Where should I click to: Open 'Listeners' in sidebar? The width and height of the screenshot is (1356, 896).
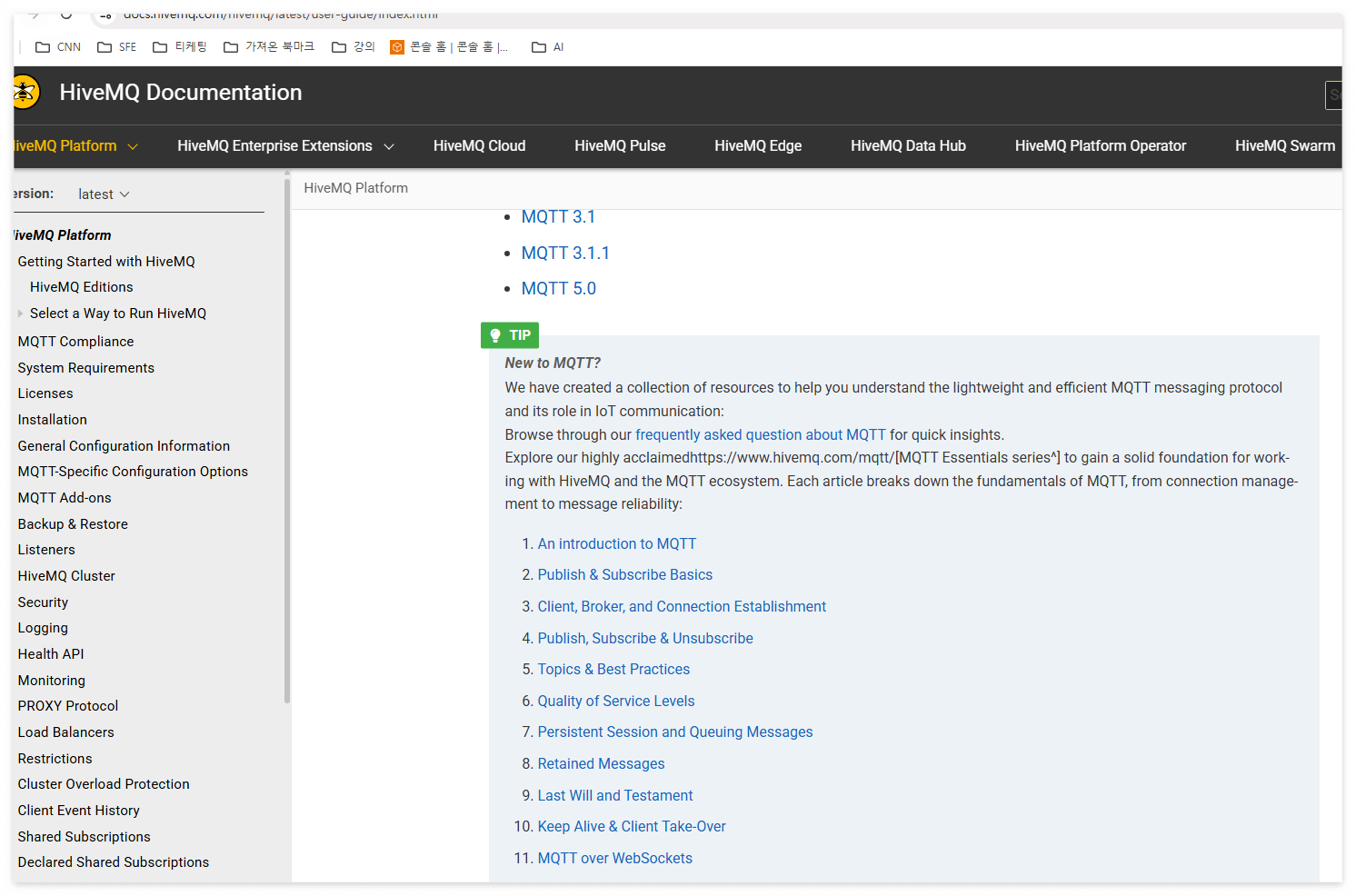click(x=46, y=550)
